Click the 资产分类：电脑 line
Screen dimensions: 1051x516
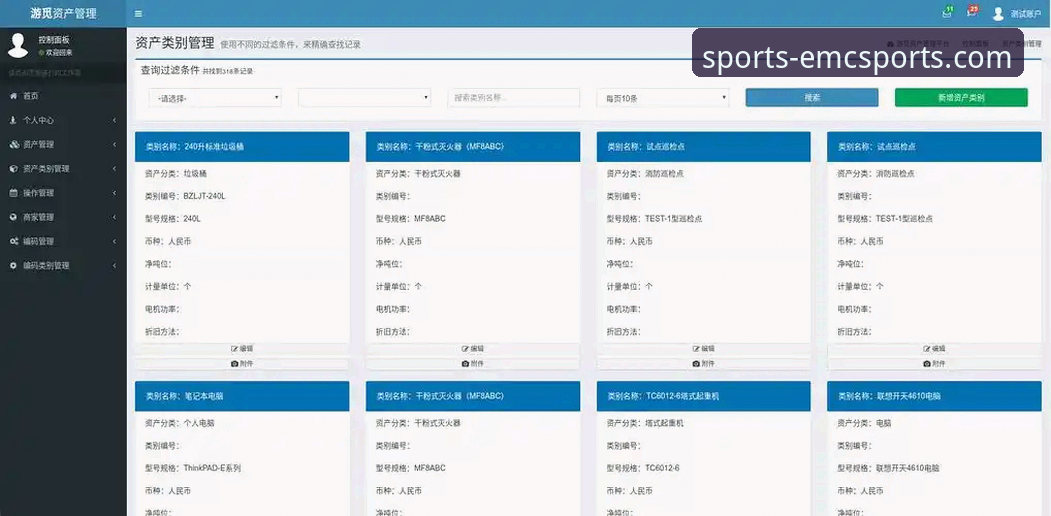tap(865, 424)
